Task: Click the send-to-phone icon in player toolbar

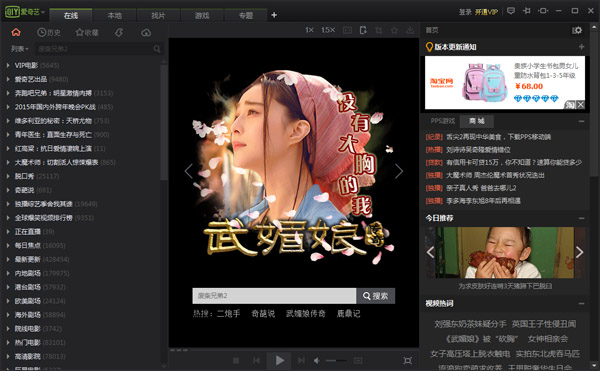Action: (363, 30)
